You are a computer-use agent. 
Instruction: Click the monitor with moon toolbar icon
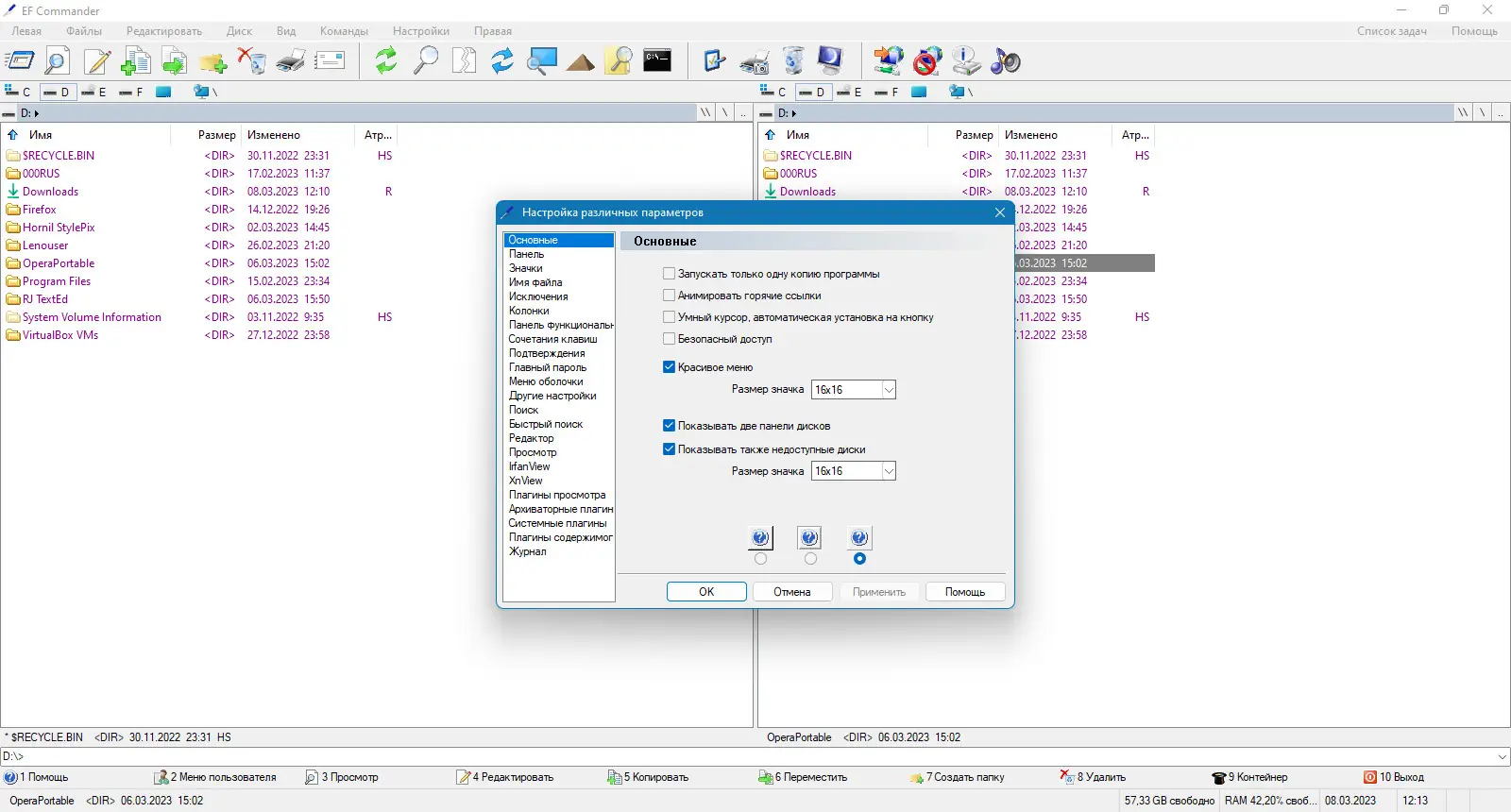pos(830,61)
